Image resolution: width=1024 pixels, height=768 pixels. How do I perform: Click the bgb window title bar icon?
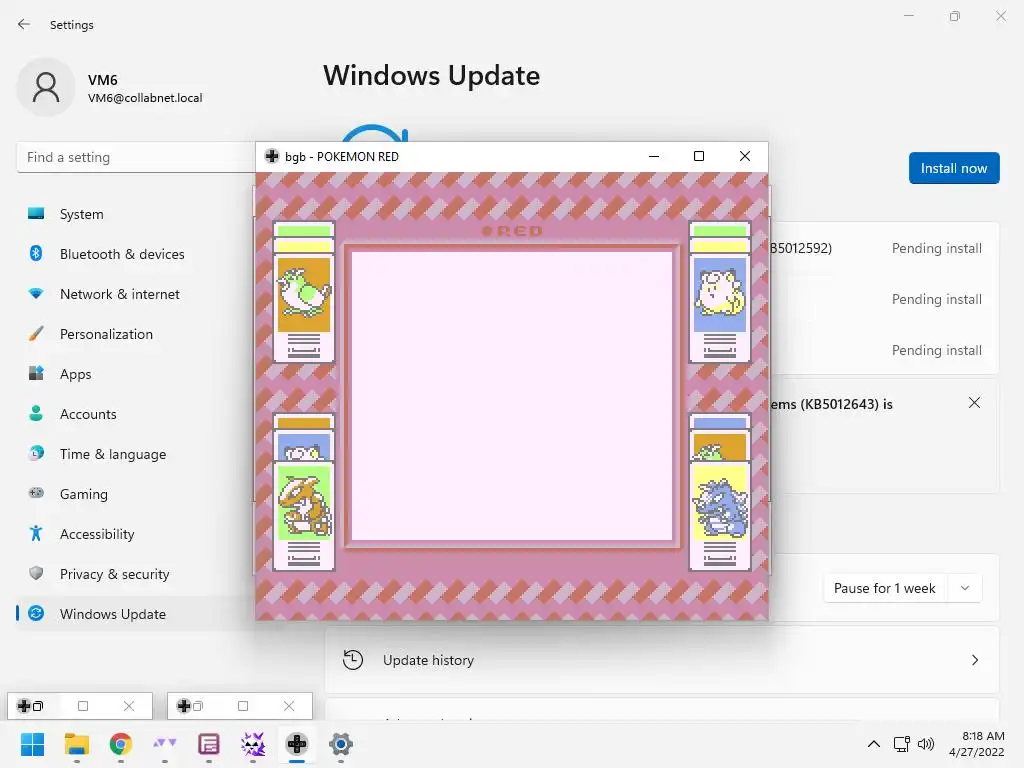pyautogui.click(x=272, y=156)
